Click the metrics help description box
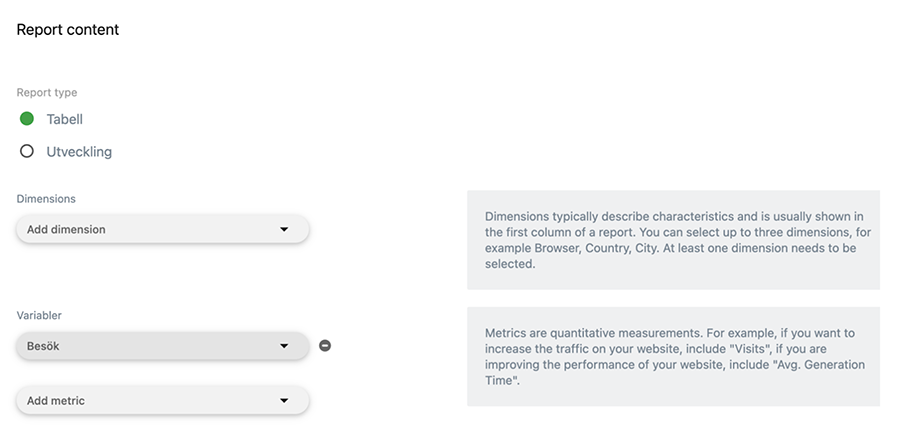900x435 pixels. [673, 356]
